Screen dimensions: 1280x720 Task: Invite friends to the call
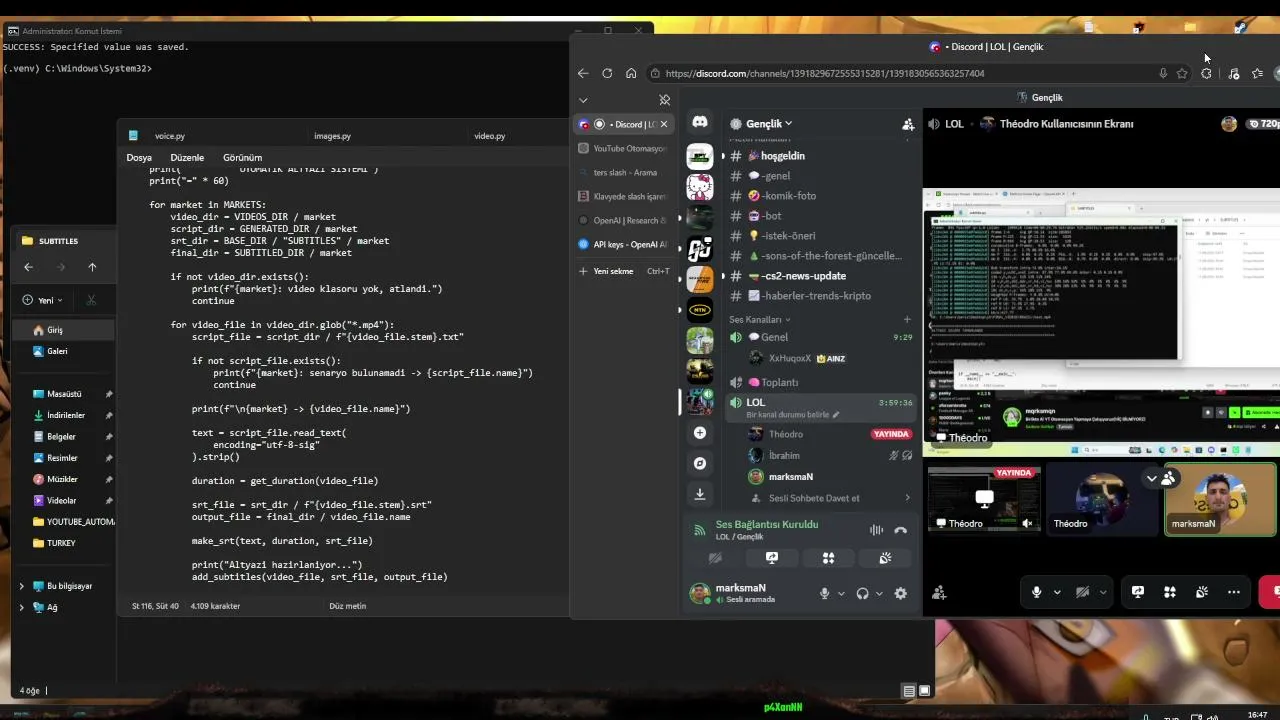(x=939, y=593)
